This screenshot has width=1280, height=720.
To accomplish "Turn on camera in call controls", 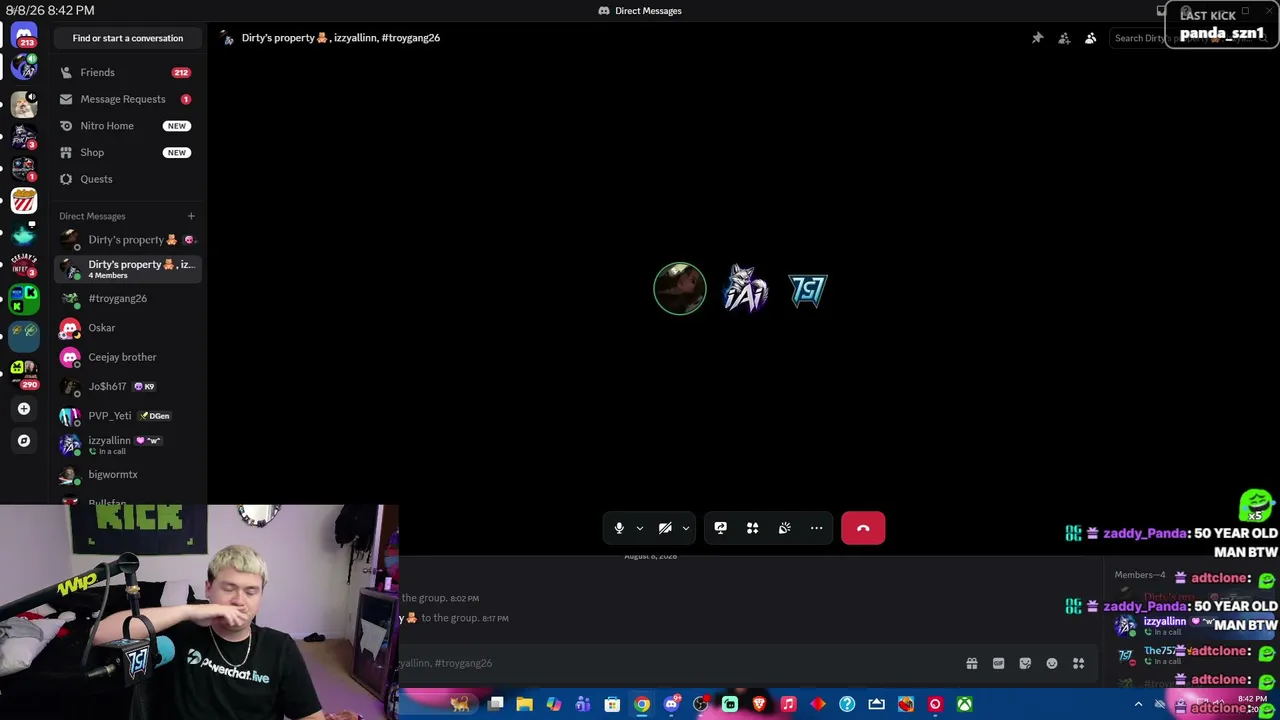I will tap(665, 528).
